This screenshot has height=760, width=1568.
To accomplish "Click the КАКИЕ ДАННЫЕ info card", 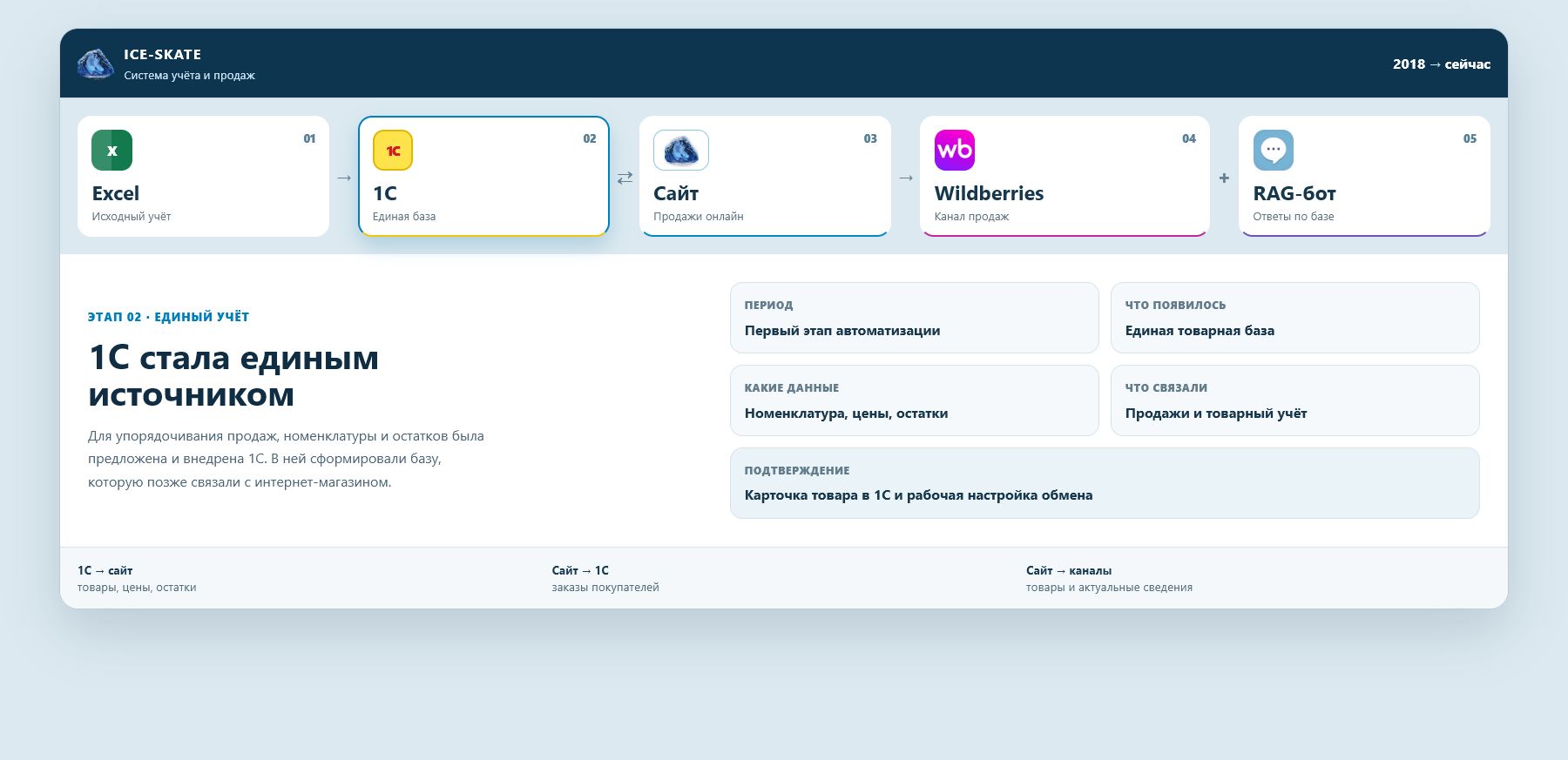I will (914, 400).
